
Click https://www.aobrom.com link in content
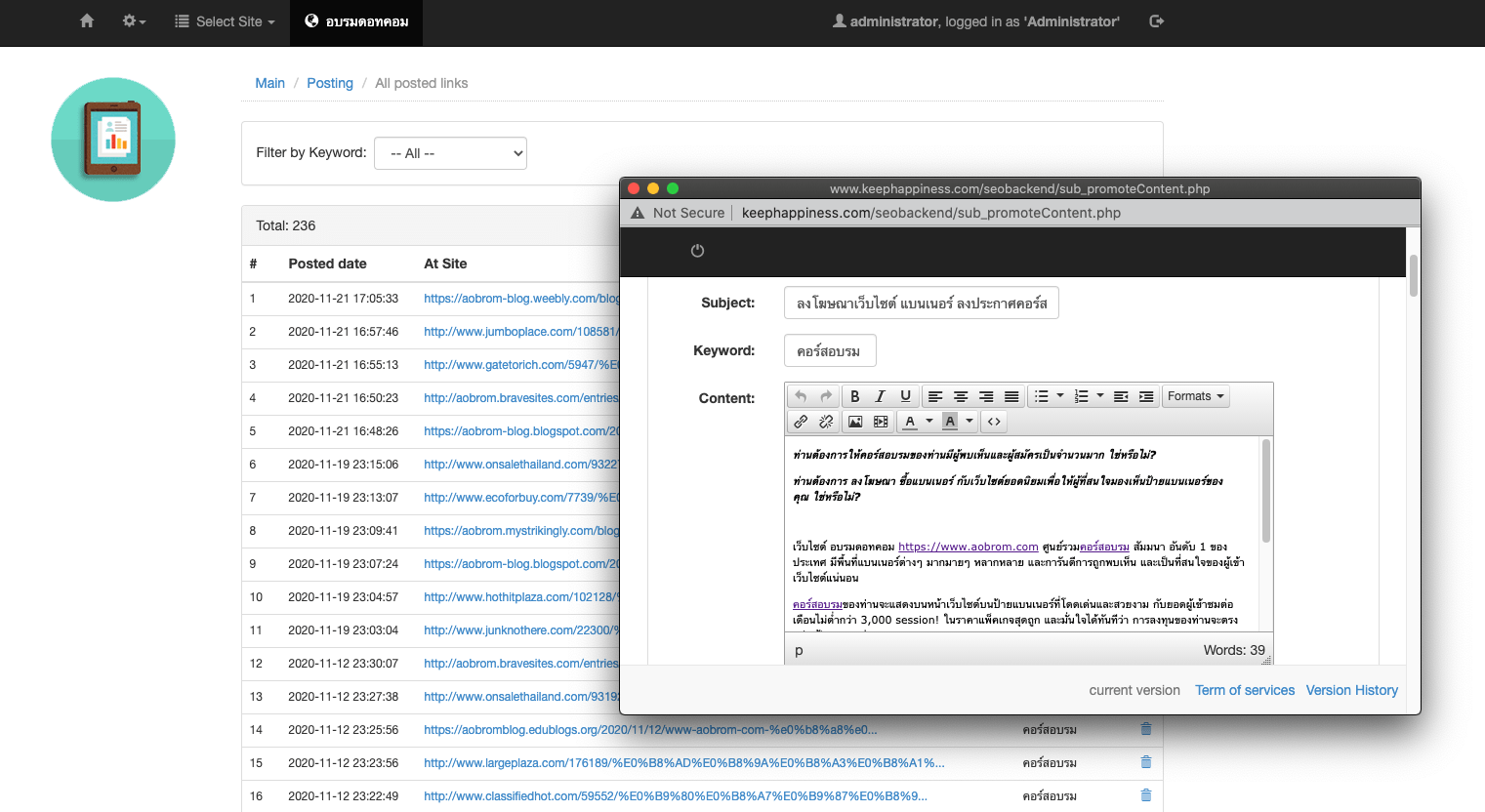(969, 547)
